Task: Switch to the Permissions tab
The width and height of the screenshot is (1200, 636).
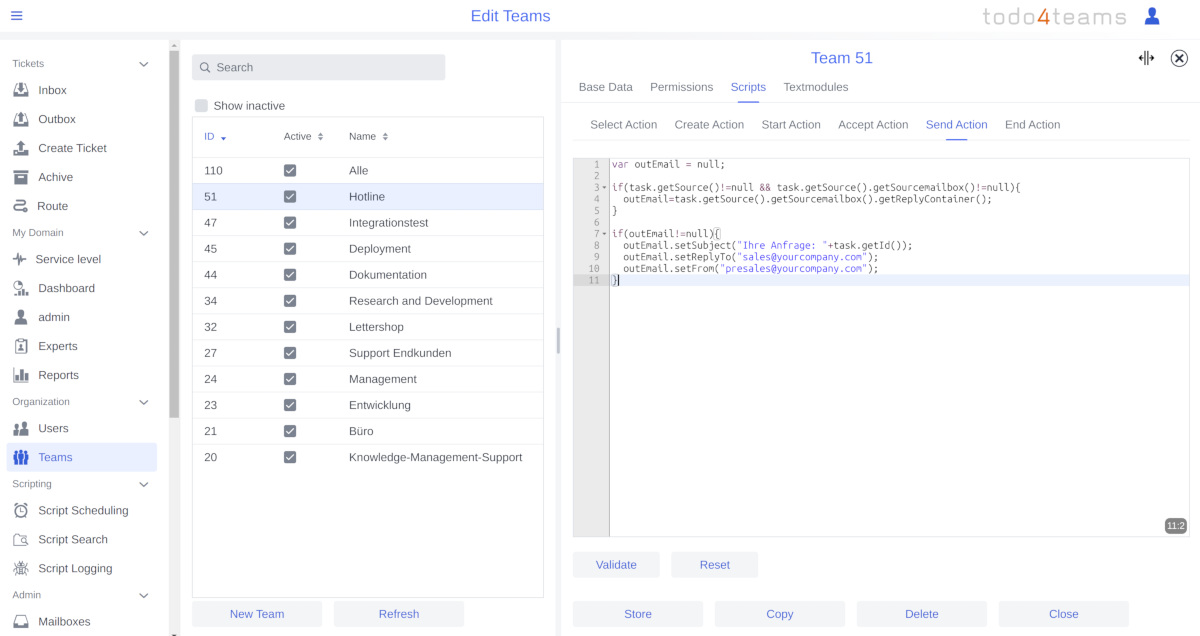Action: (681, 87)
